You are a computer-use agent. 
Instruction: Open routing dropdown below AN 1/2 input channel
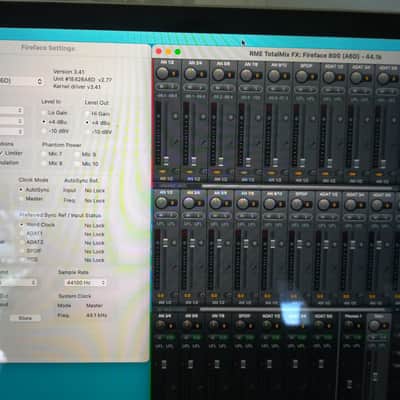point(166,179)
